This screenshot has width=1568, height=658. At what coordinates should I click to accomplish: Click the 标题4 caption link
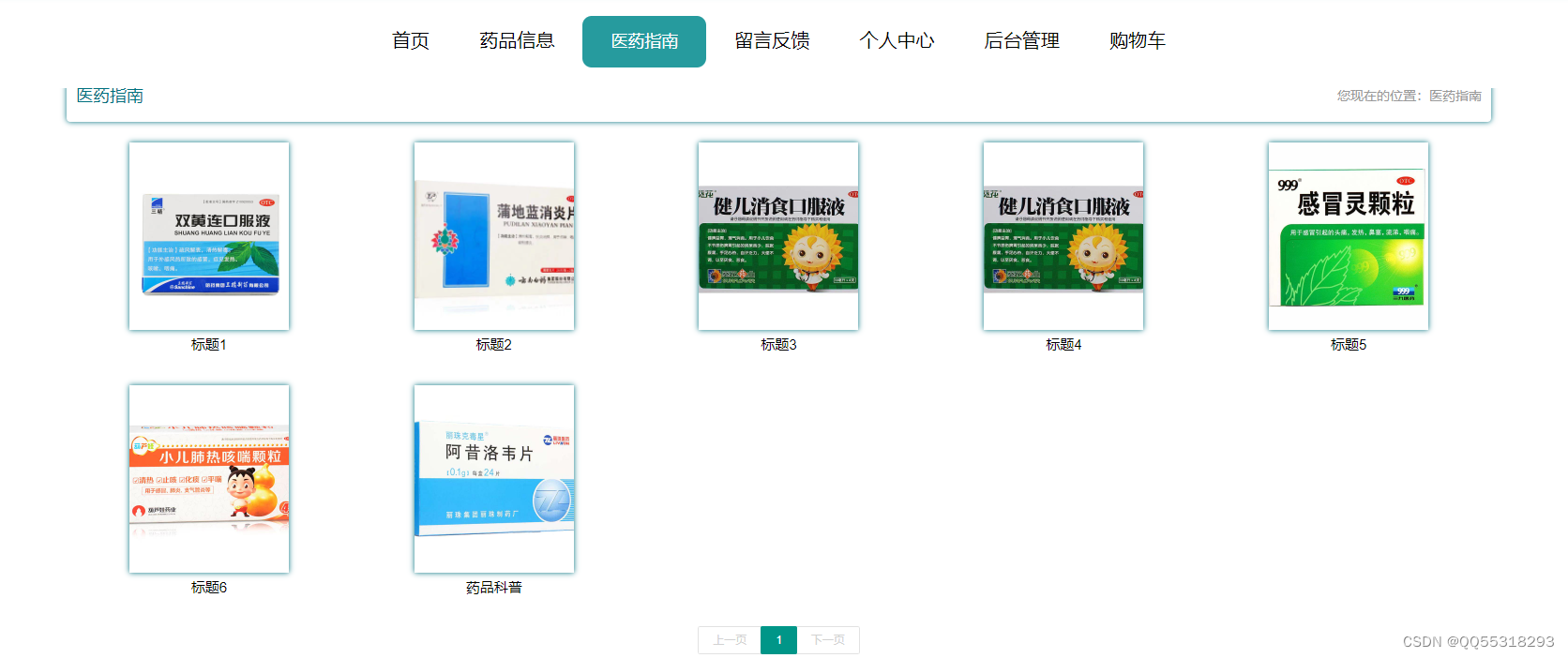pos(1063,345)
